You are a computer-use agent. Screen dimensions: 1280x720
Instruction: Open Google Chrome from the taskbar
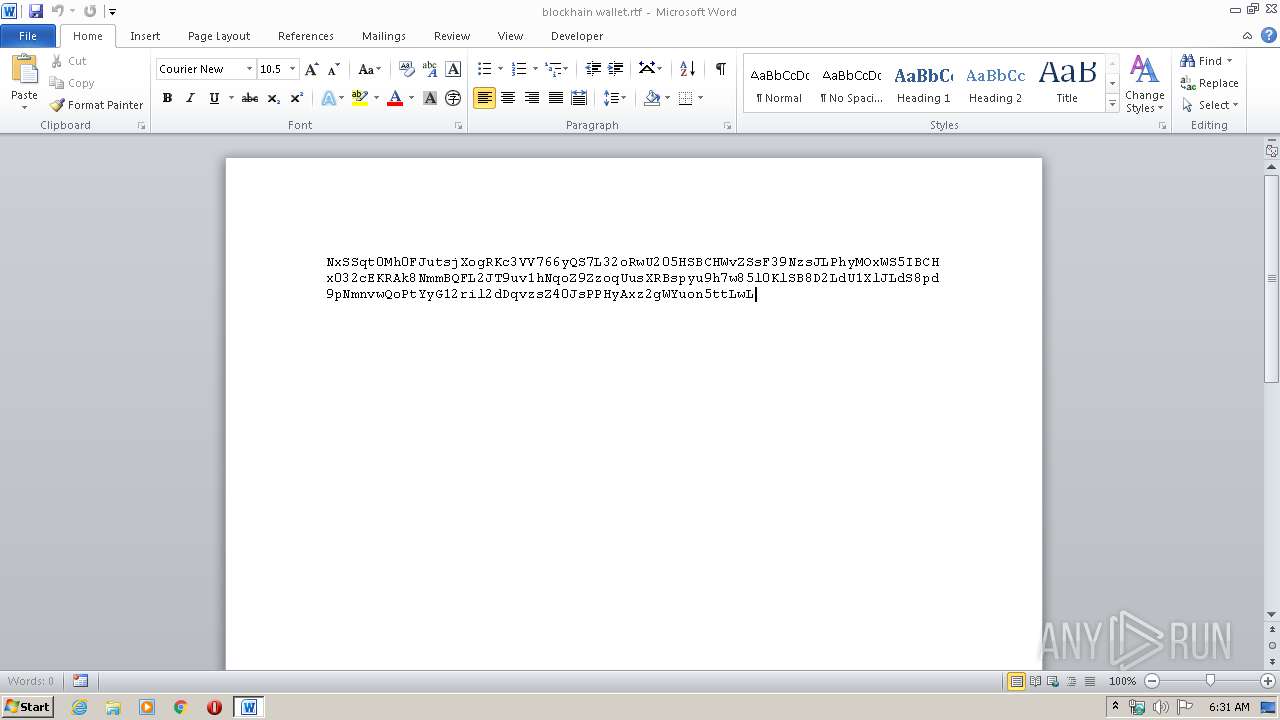(x=181, y=707)
